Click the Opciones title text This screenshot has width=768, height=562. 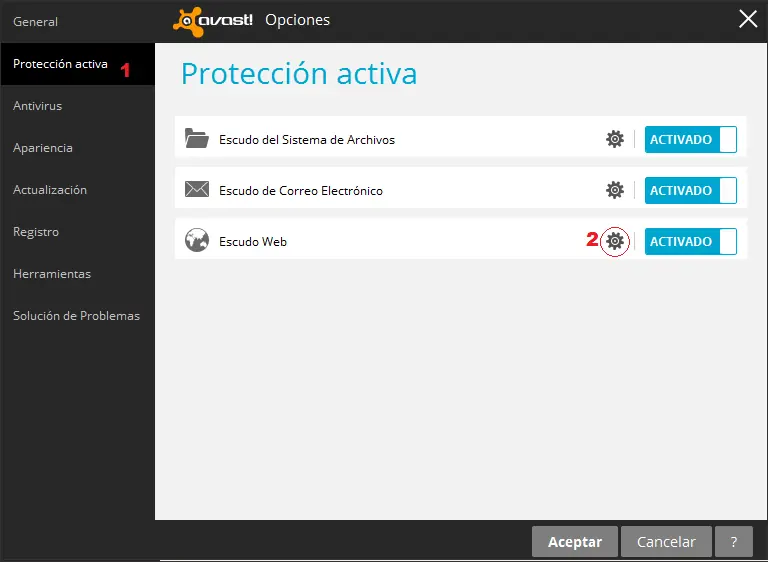[297, 21]
